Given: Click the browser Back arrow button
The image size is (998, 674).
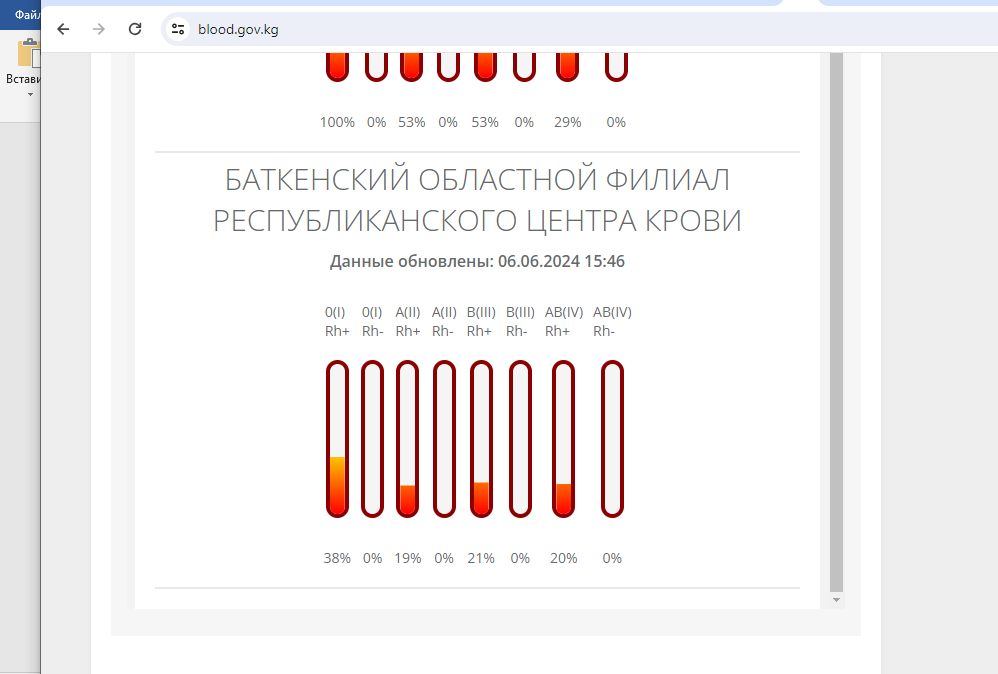Looking at the screenshot, I should (x=63, y=29).
